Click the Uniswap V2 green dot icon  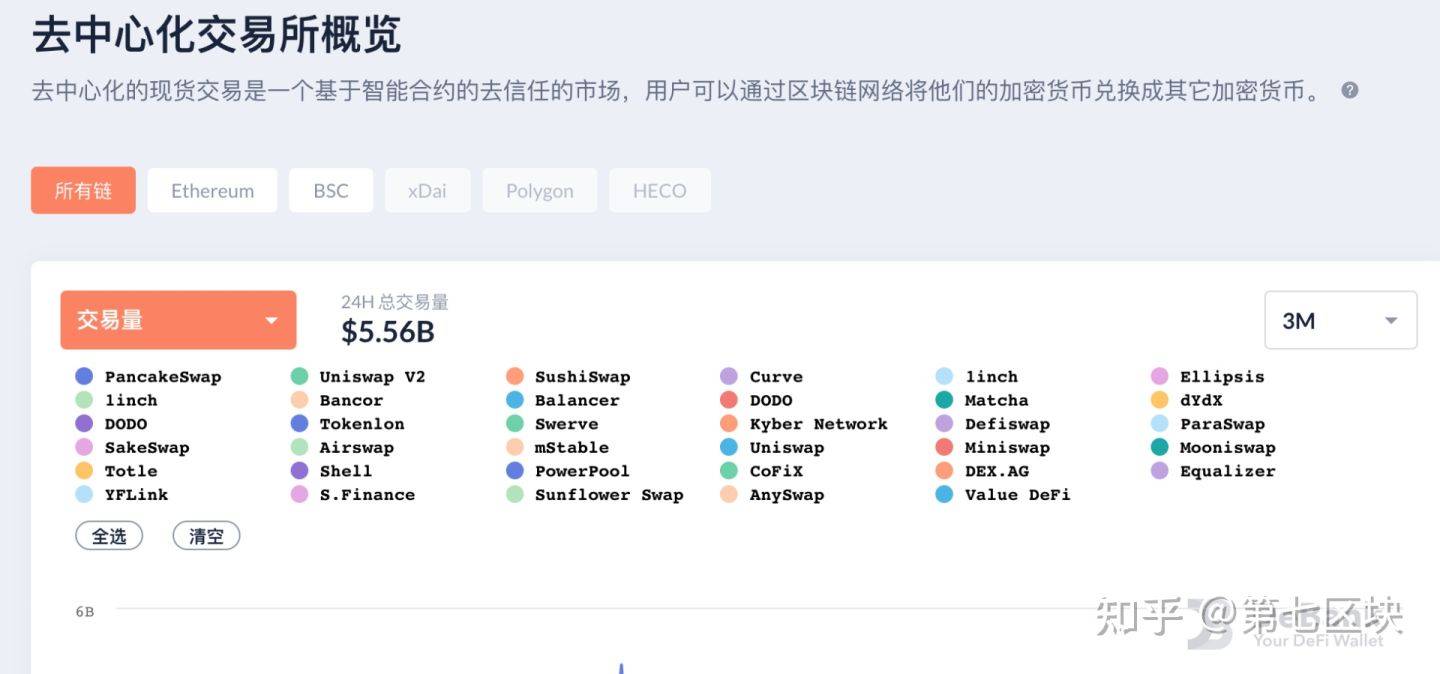click(298, 376)
